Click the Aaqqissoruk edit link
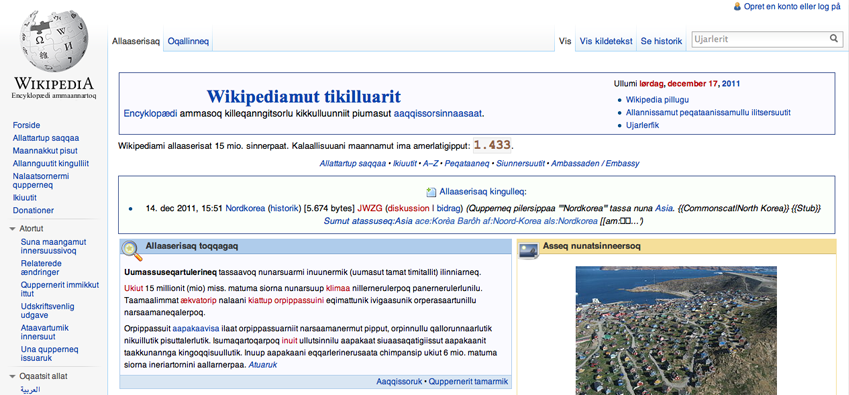Screen dimensions: 849x395 pyautogui.click(x=399, y=381)
